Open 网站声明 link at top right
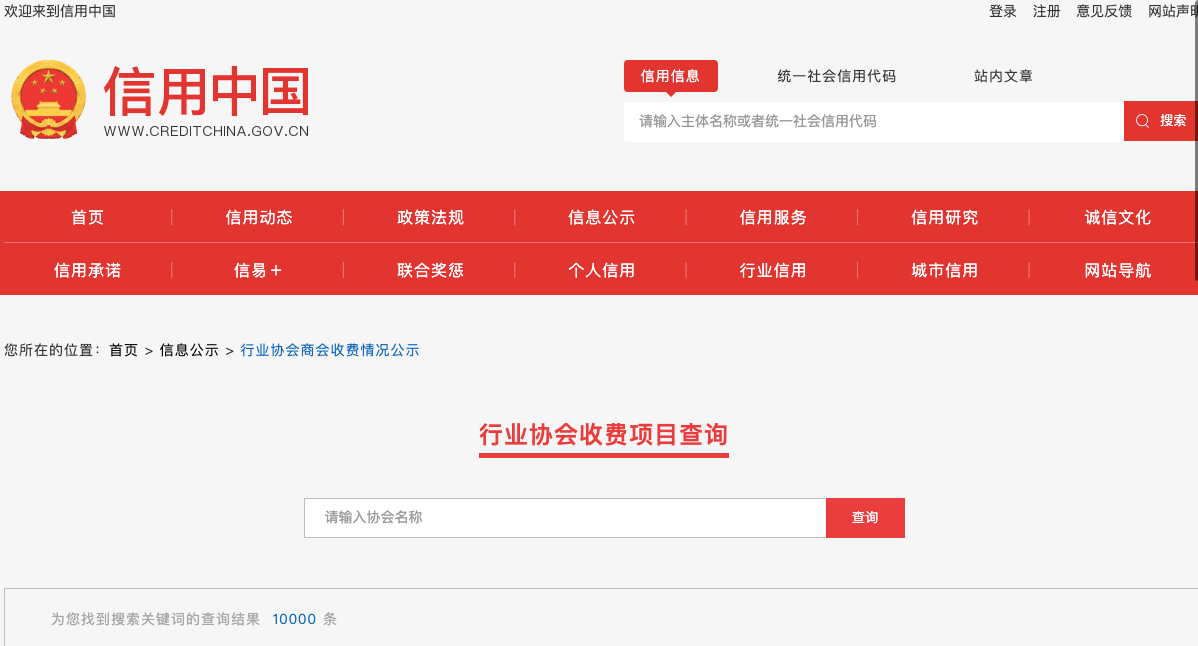The image size is (1198, 646). pos(1173,11)
